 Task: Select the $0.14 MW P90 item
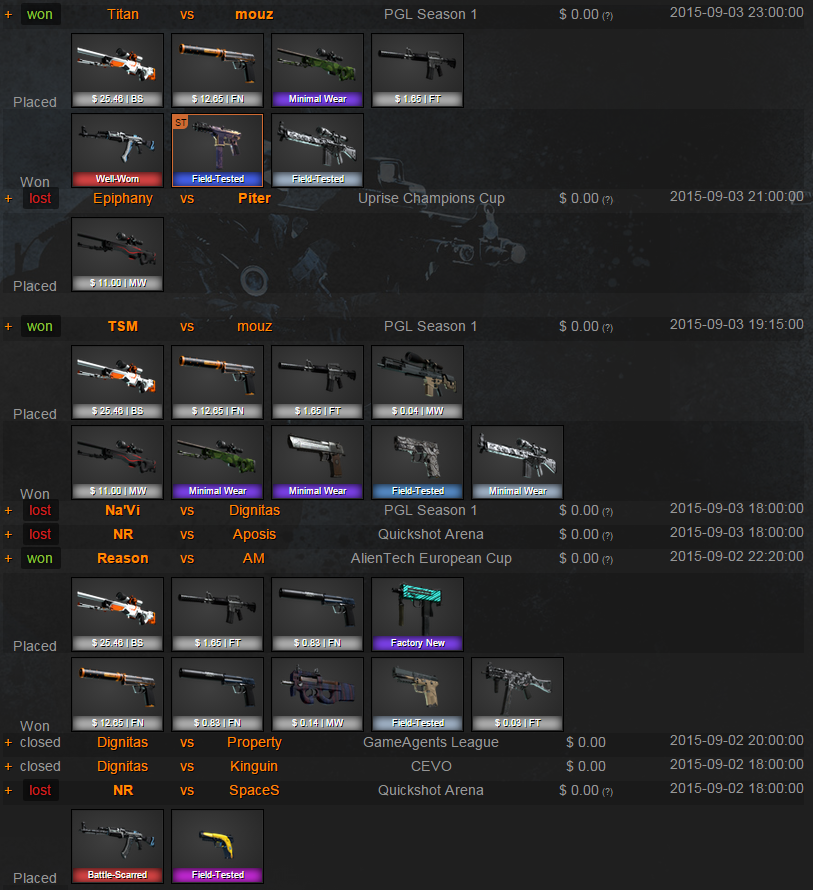click(317, 695)
